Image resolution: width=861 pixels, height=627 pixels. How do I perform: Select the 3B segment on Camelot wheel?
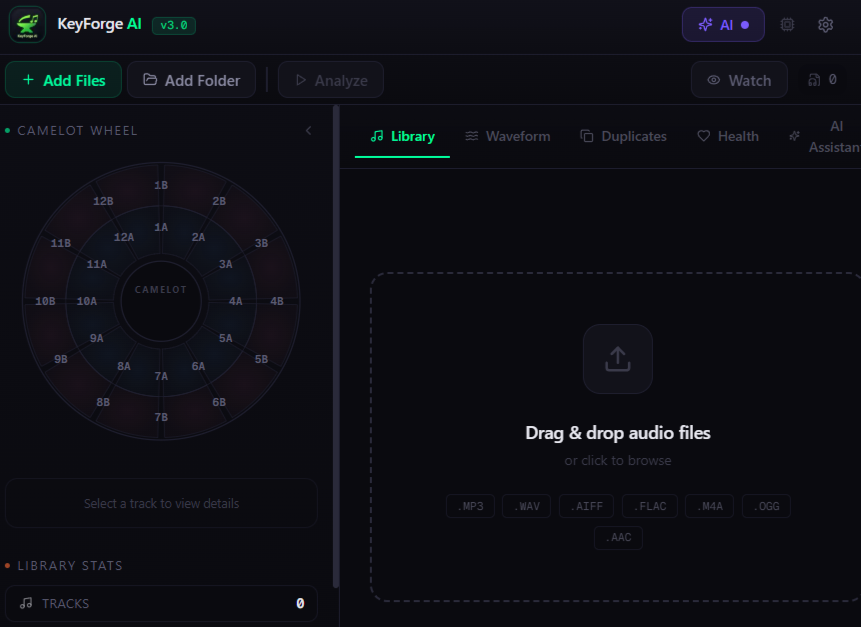click(x=261, y=243)
